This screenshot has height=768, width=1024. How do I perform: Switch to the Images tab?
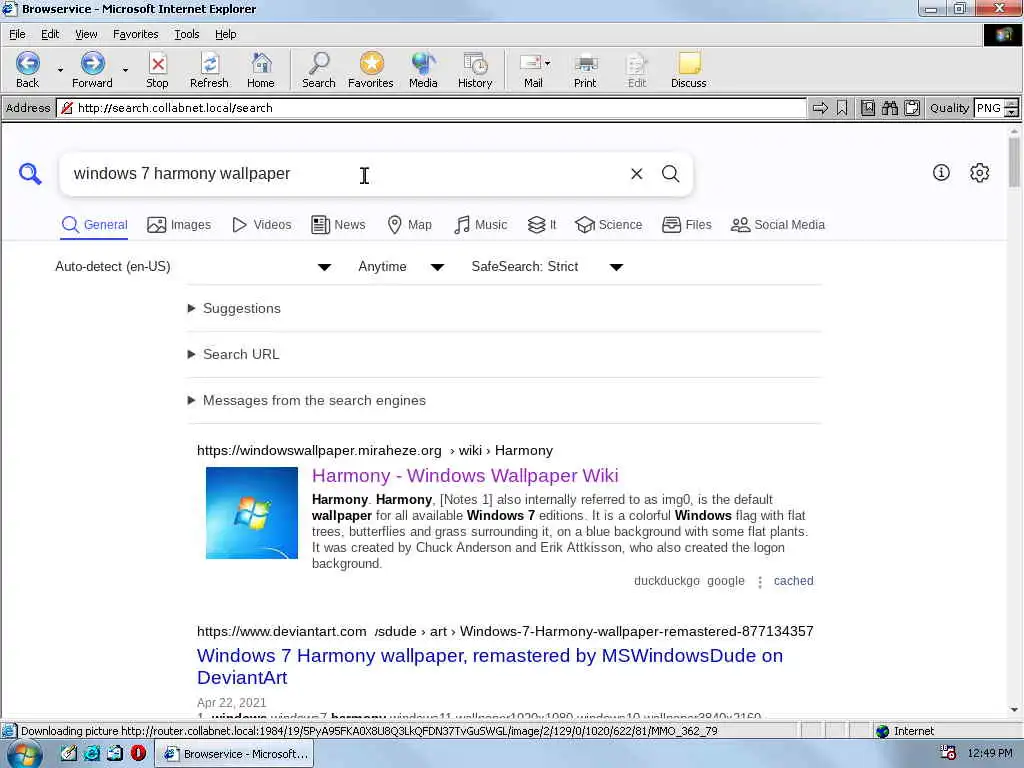(x=179, y=225)
